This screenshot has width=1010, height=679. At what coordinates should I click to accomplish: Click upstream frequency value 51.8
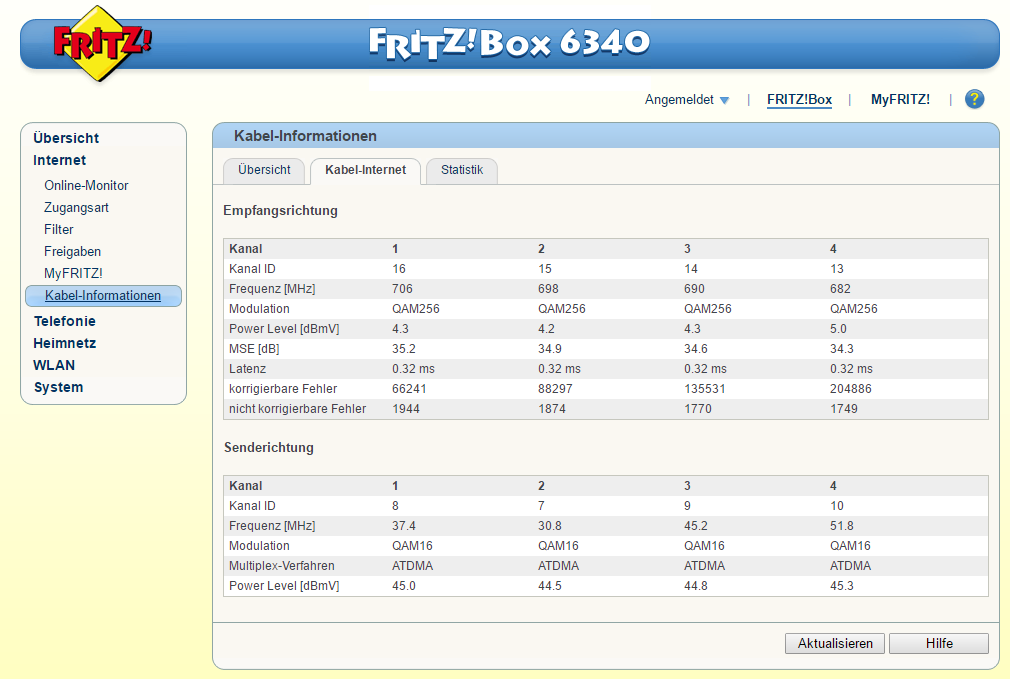coord(842,526)
